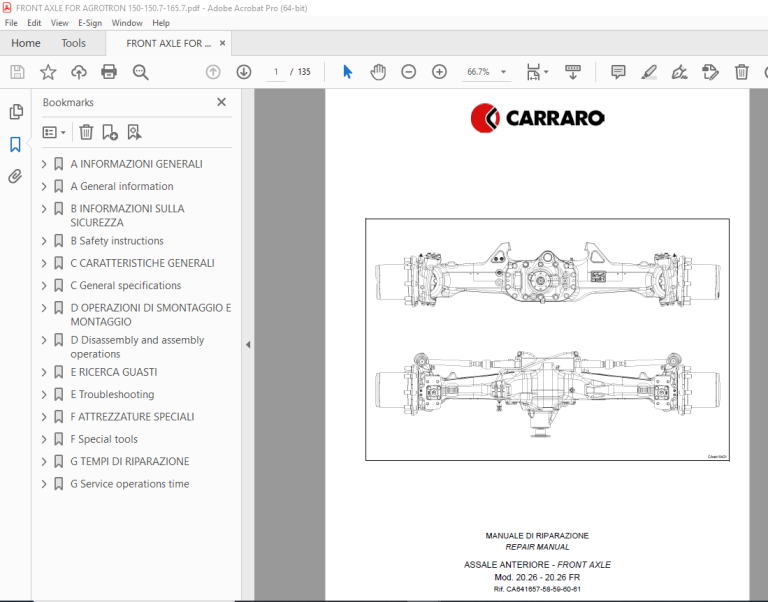Switch to the Tools tab

pos(73,44)
